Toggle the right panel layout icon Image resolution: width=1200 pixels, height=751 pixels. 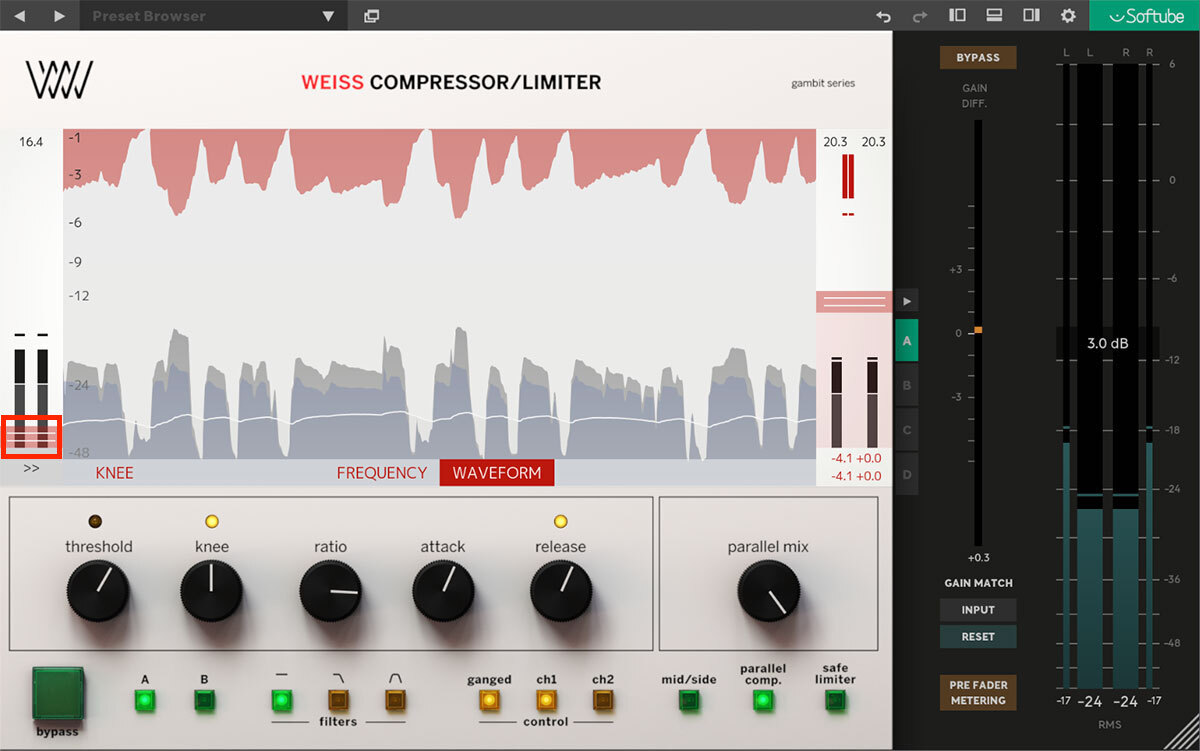click(1031, 16)
